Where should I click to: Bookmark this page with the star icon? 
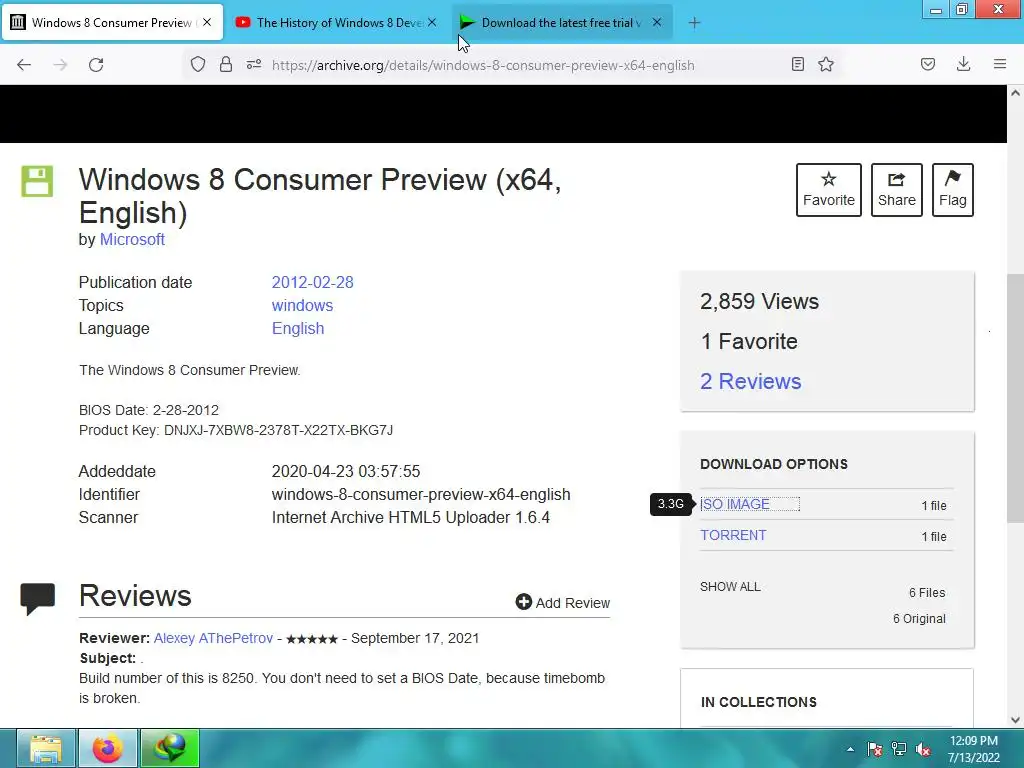826,64
